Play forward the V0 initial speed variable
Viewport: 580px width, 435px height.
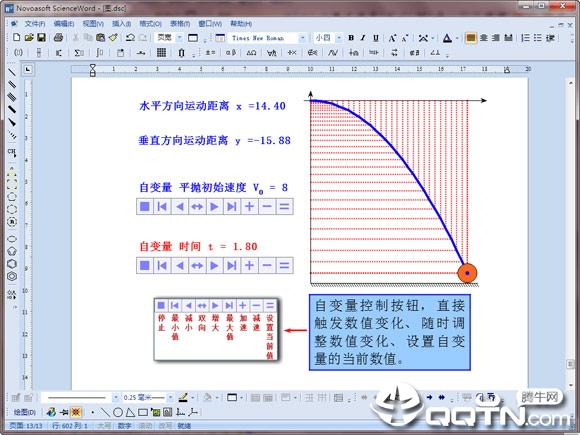(x=215, y=206)
